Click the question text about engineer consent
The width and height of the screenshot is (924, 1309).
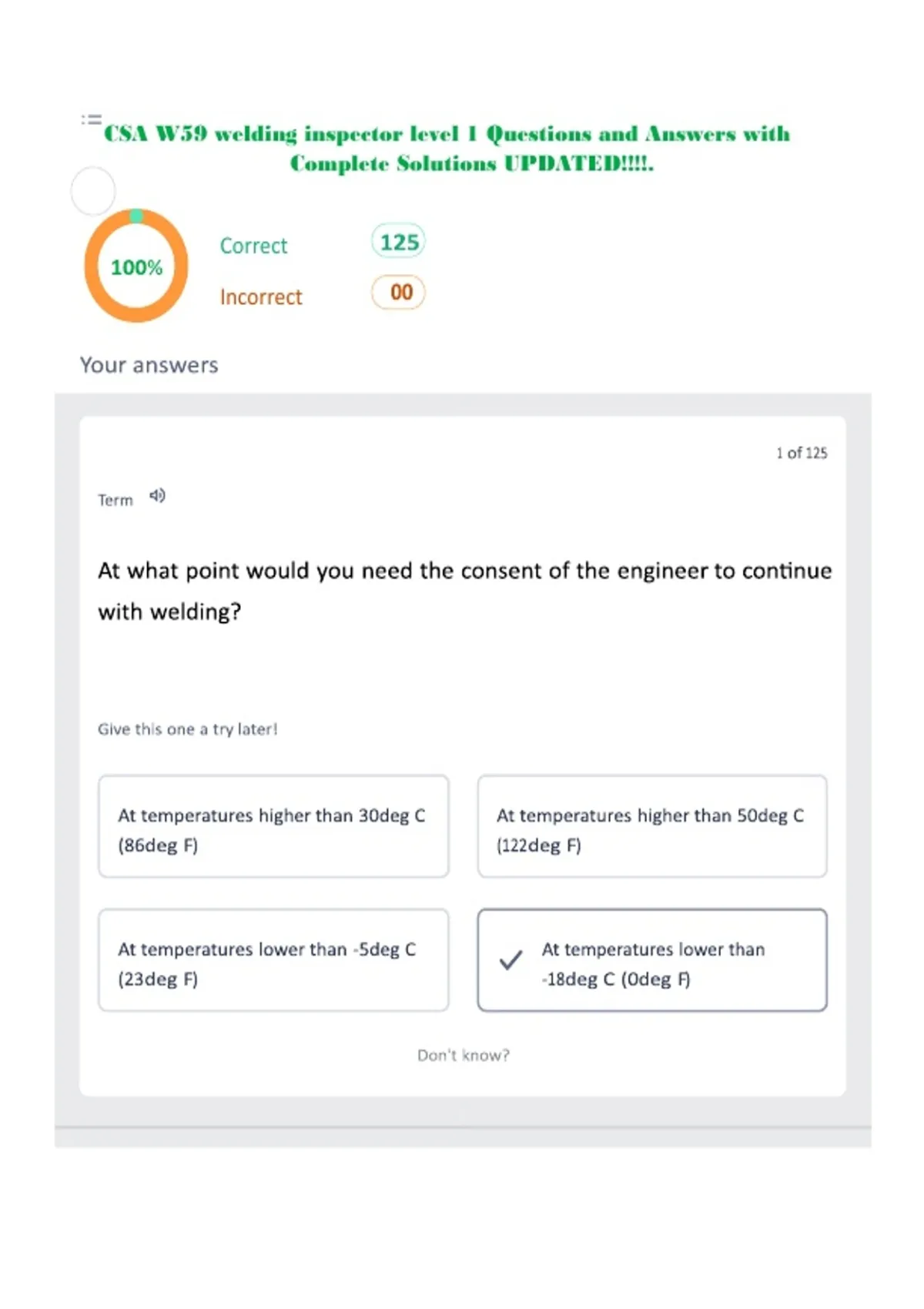464,591
